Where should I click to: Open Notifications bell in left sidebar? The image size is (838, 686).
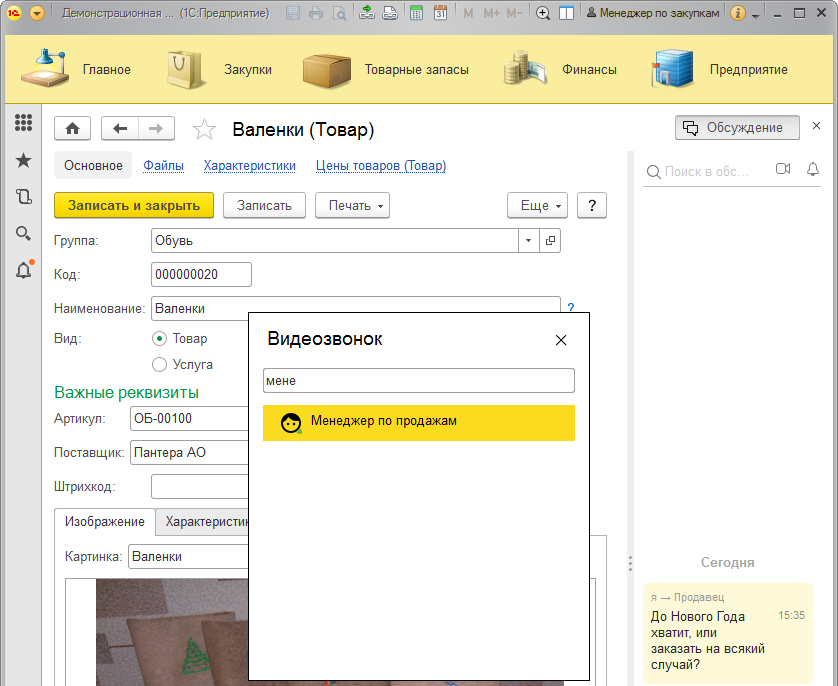24,270
